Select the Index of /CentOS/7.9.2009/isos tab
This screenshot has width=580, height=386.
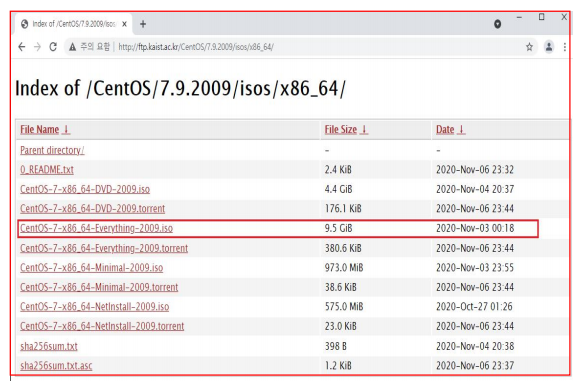[x=74, y=24]
